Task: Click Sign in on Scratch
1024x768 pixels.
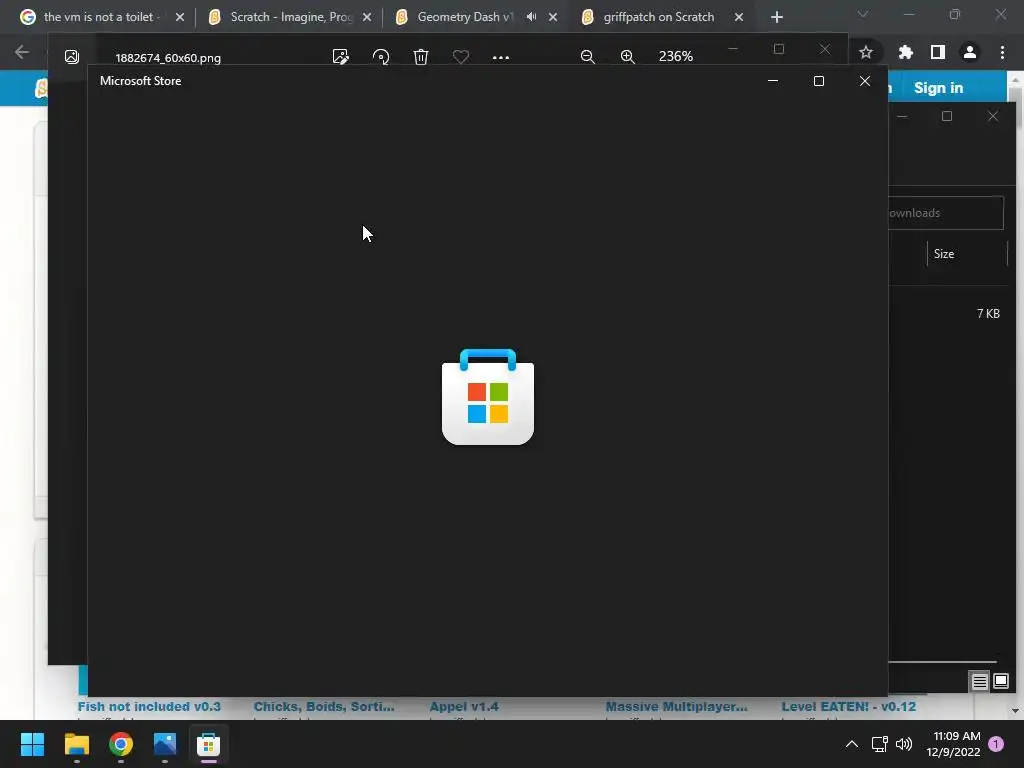Action: (x=938, y=88)
